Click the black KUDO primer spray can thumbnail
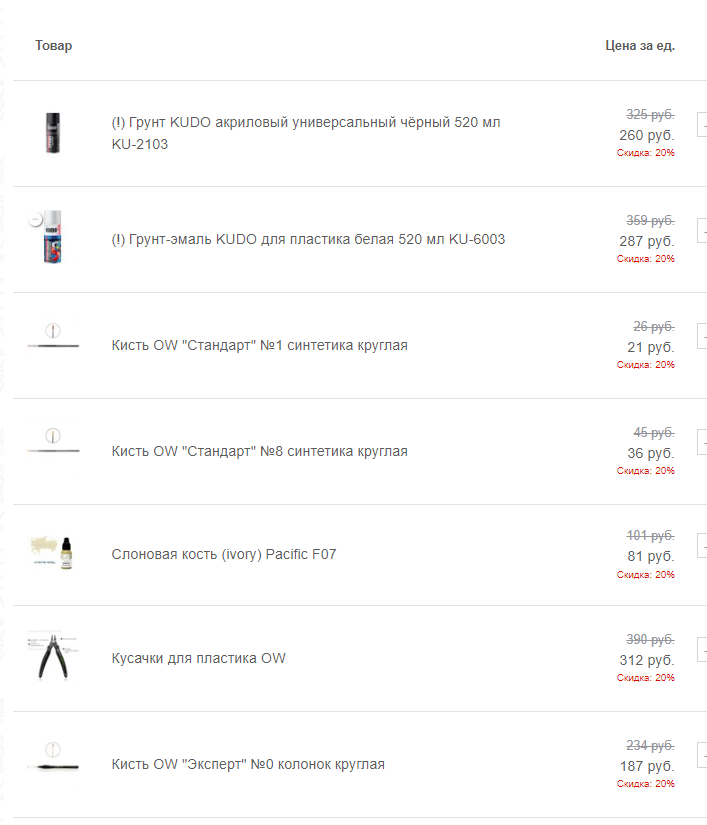The height and width of the screenshot is (825, 707). point(53,133)
